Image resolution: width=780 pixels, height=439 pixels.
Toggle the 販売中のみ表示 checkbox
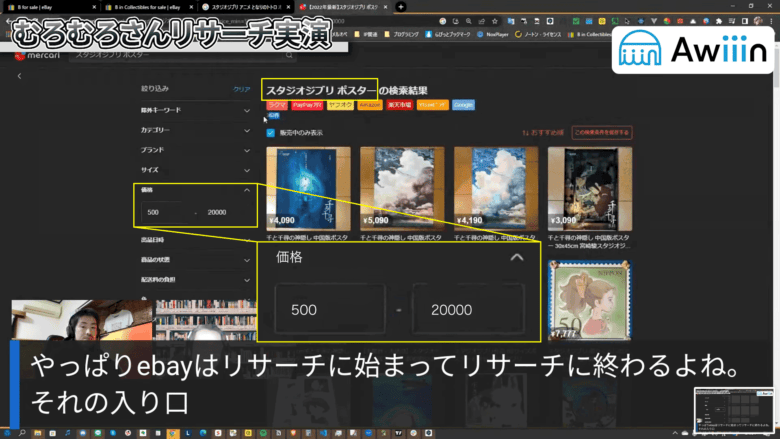tap(271, 133)
